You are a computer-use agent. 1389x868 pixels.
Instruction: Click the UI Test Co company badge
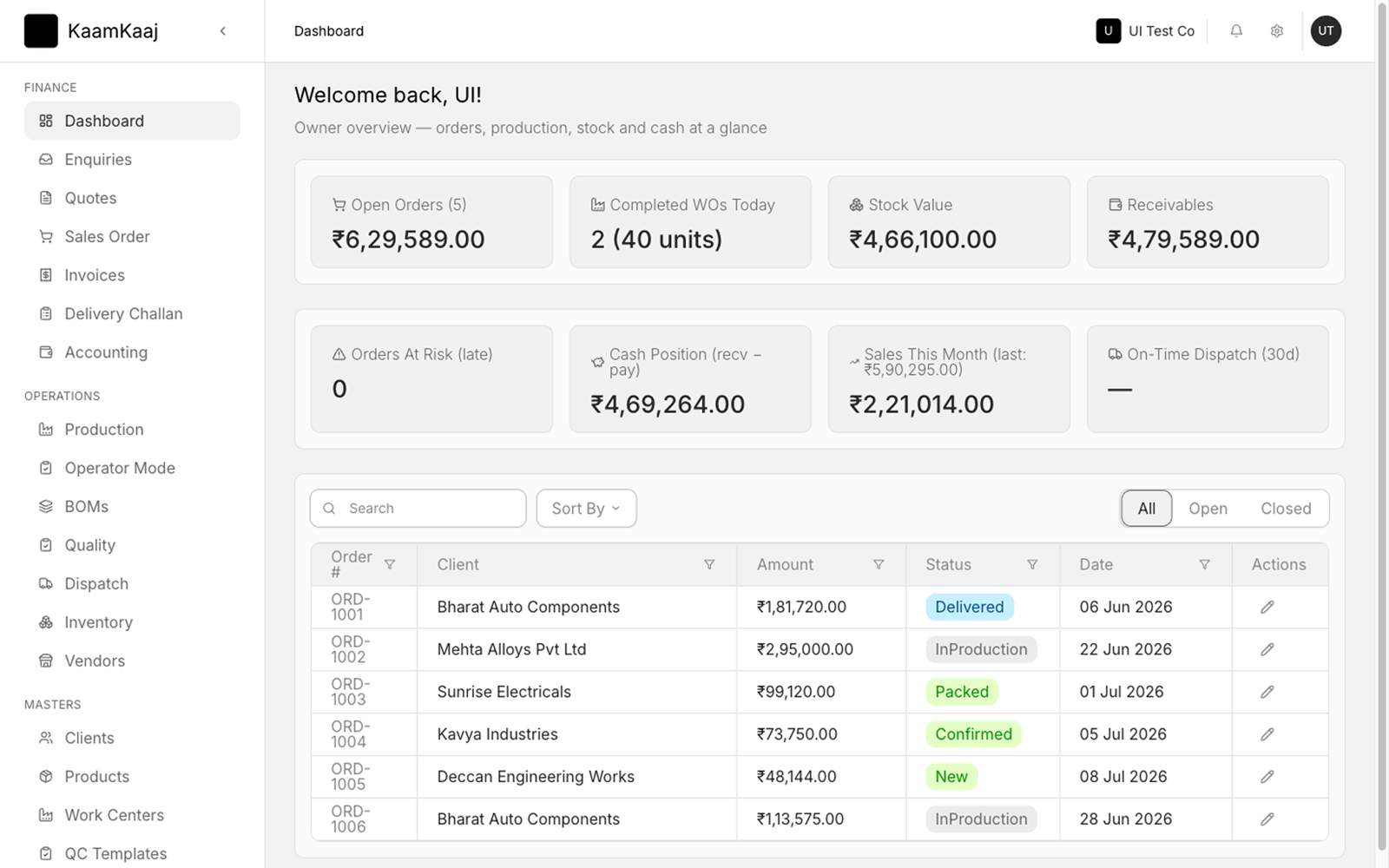point(1109,31)
